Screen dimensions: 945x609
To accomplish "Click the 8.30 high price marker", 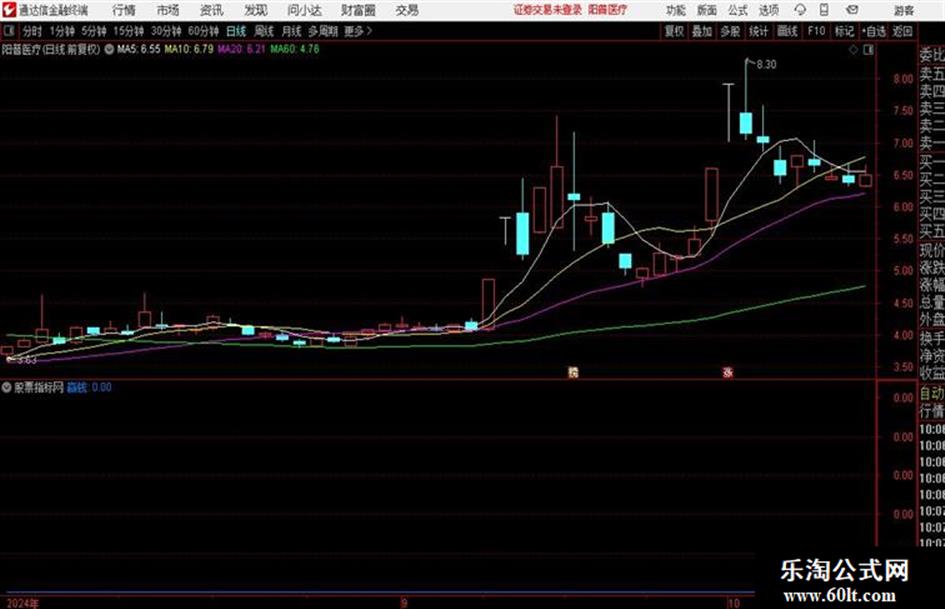I will click(765, 65).
